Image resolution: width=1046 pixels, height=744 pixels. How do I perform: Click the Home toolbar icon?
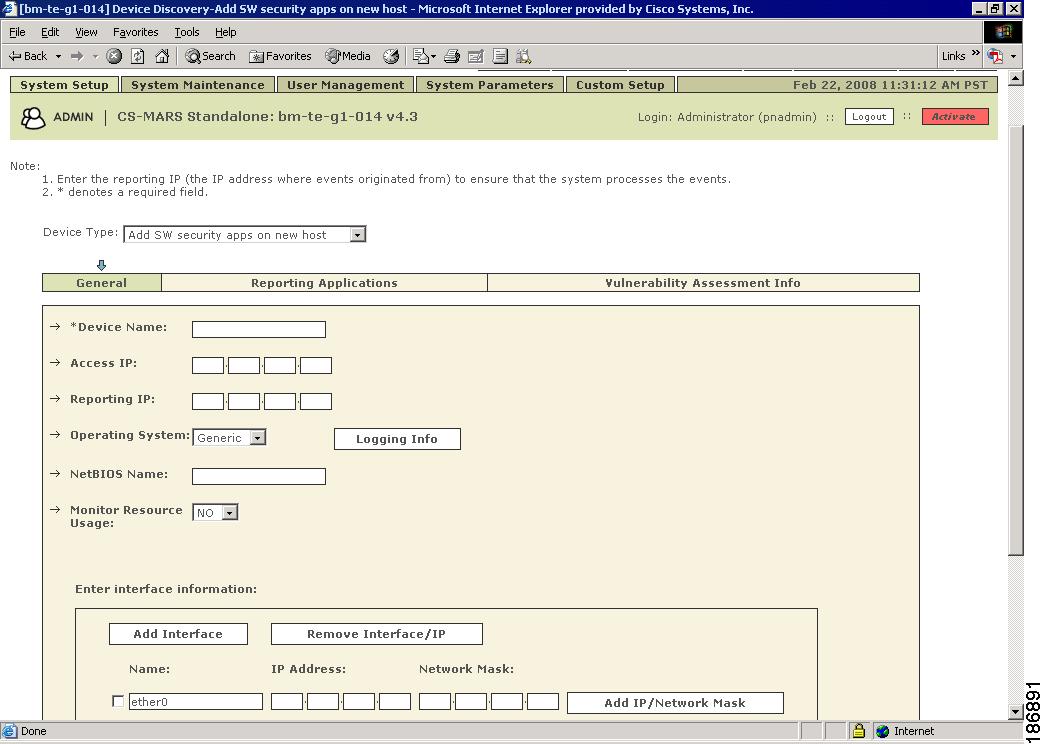[x=160, y=56]
